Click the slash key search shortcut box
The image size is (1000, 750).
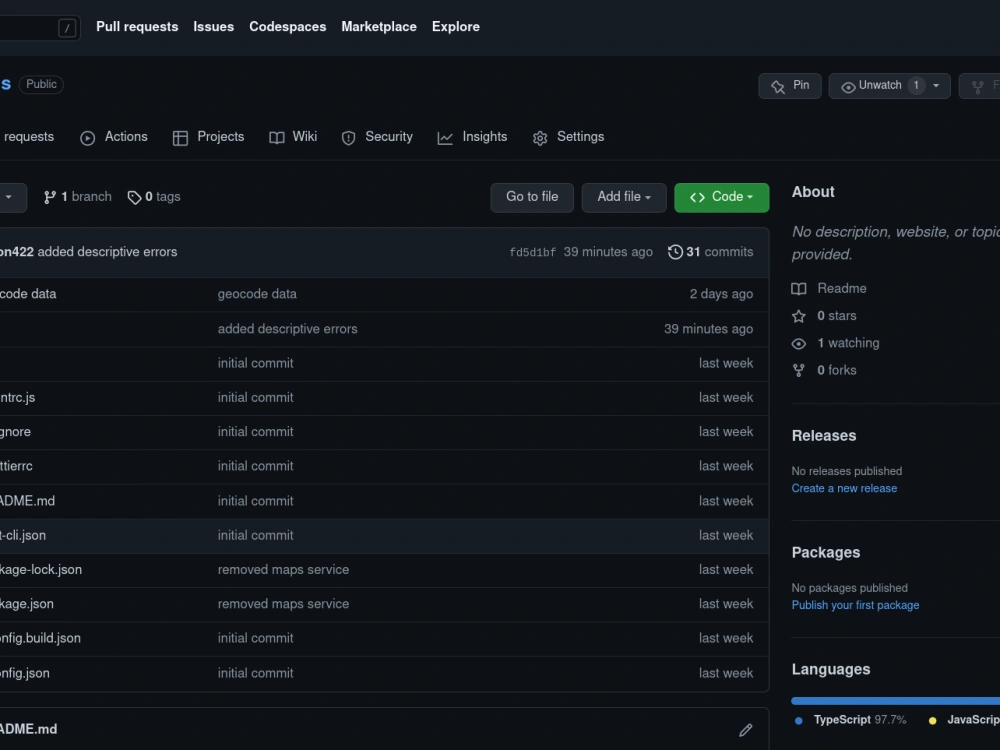pos(67,28)
